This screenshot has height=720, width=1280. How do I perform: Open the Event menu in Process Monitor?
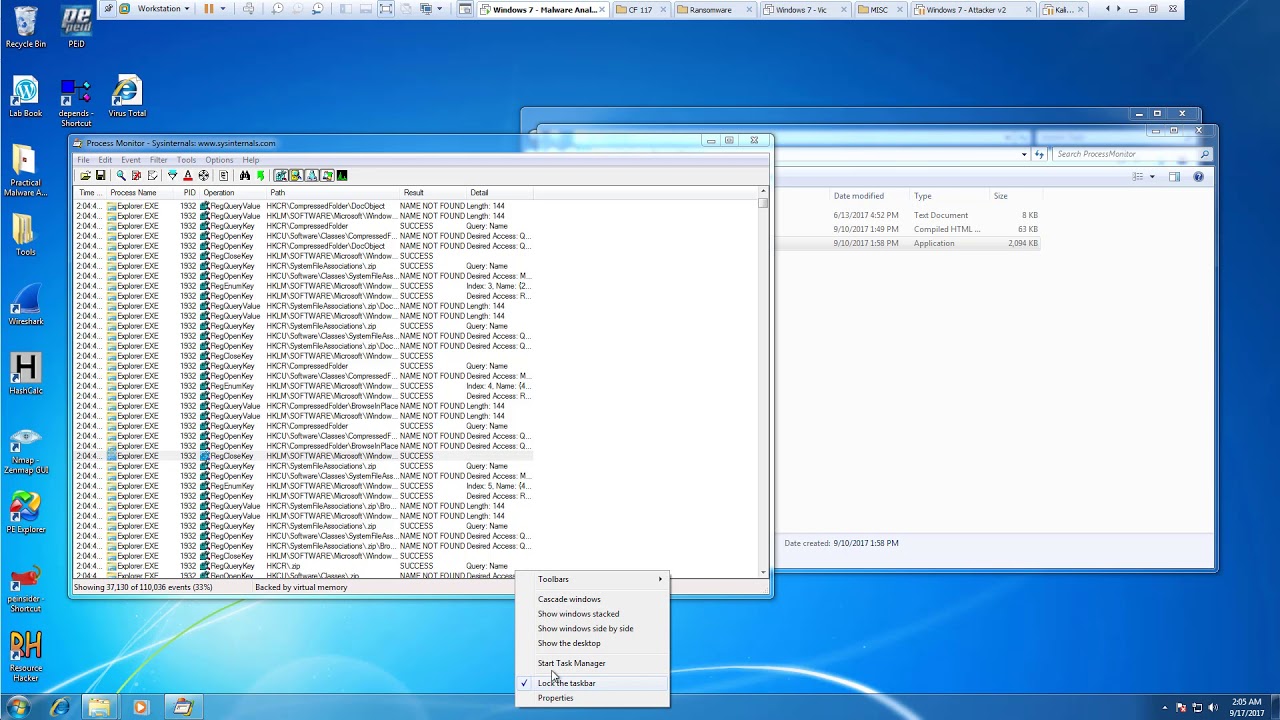click(131, 160)
